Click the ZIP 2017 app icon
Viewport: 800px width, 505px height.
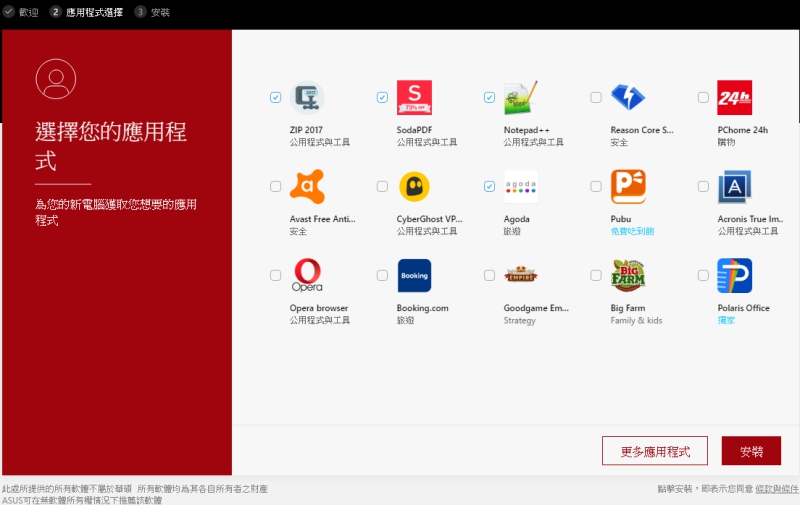(307, 98)
